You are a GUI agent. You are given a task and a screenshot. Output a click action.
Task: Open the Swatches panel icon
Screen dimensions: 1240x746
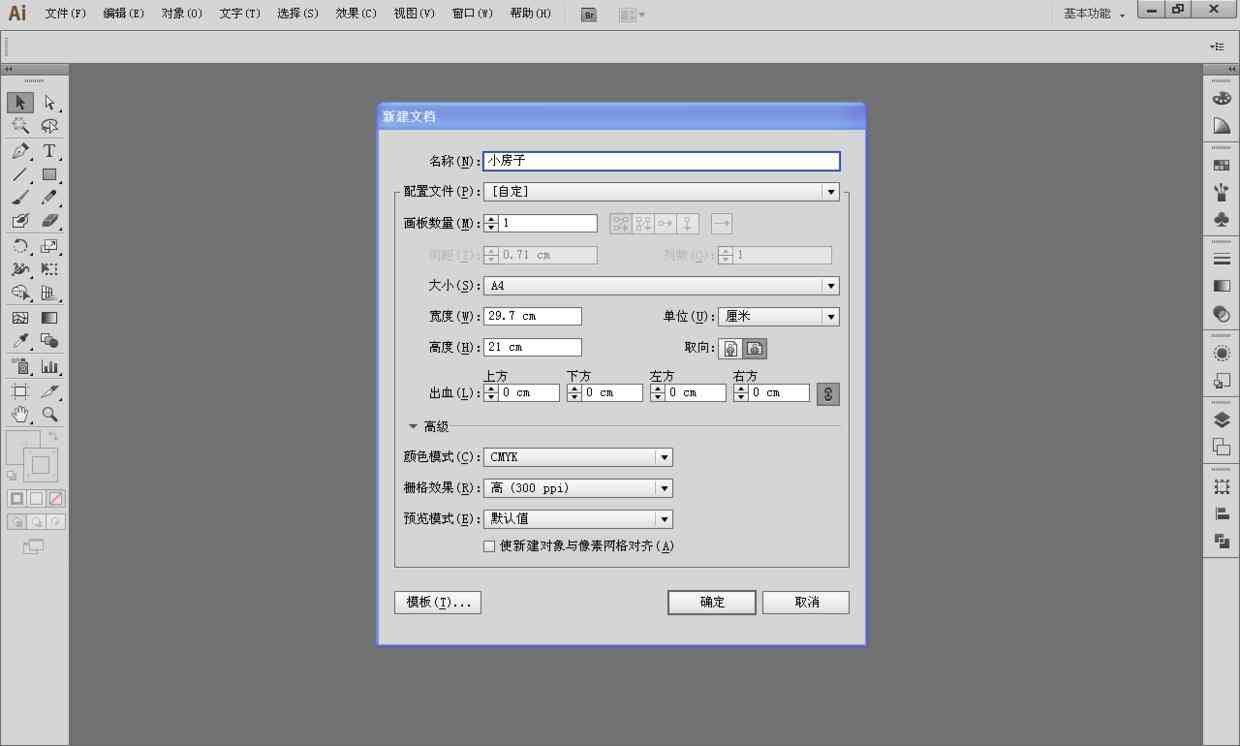(x=1221, y=165)
